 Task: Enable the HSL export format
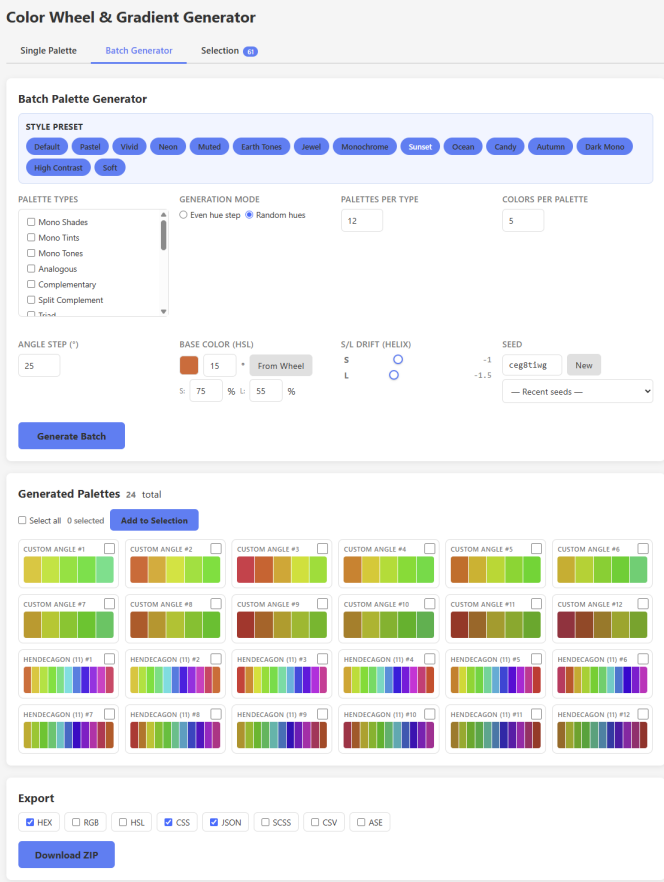[x=123, y=822]
